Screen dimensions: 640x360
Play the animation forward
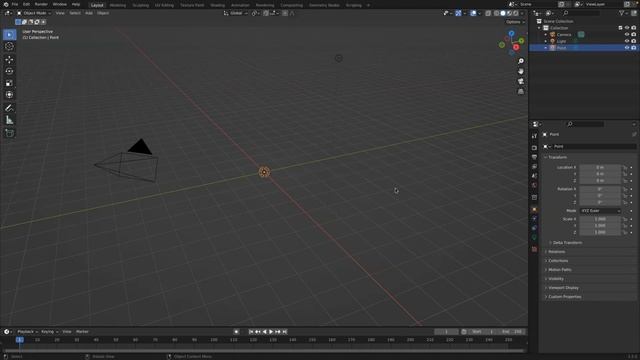(271, 332)
